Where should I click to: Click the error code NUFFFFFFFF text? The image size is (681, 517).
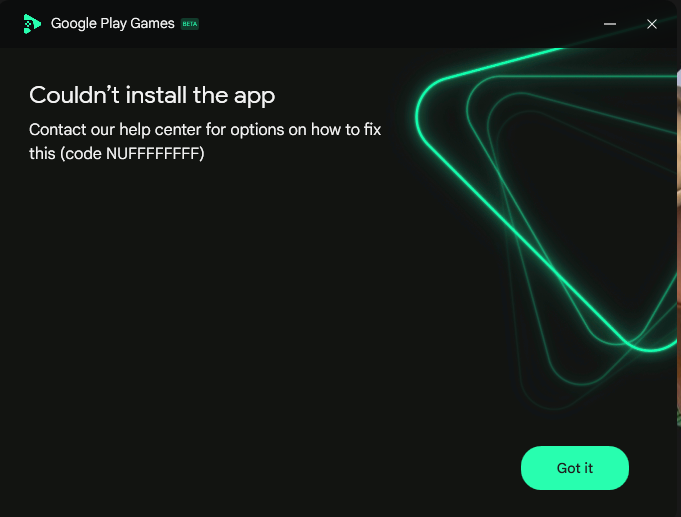153,153
